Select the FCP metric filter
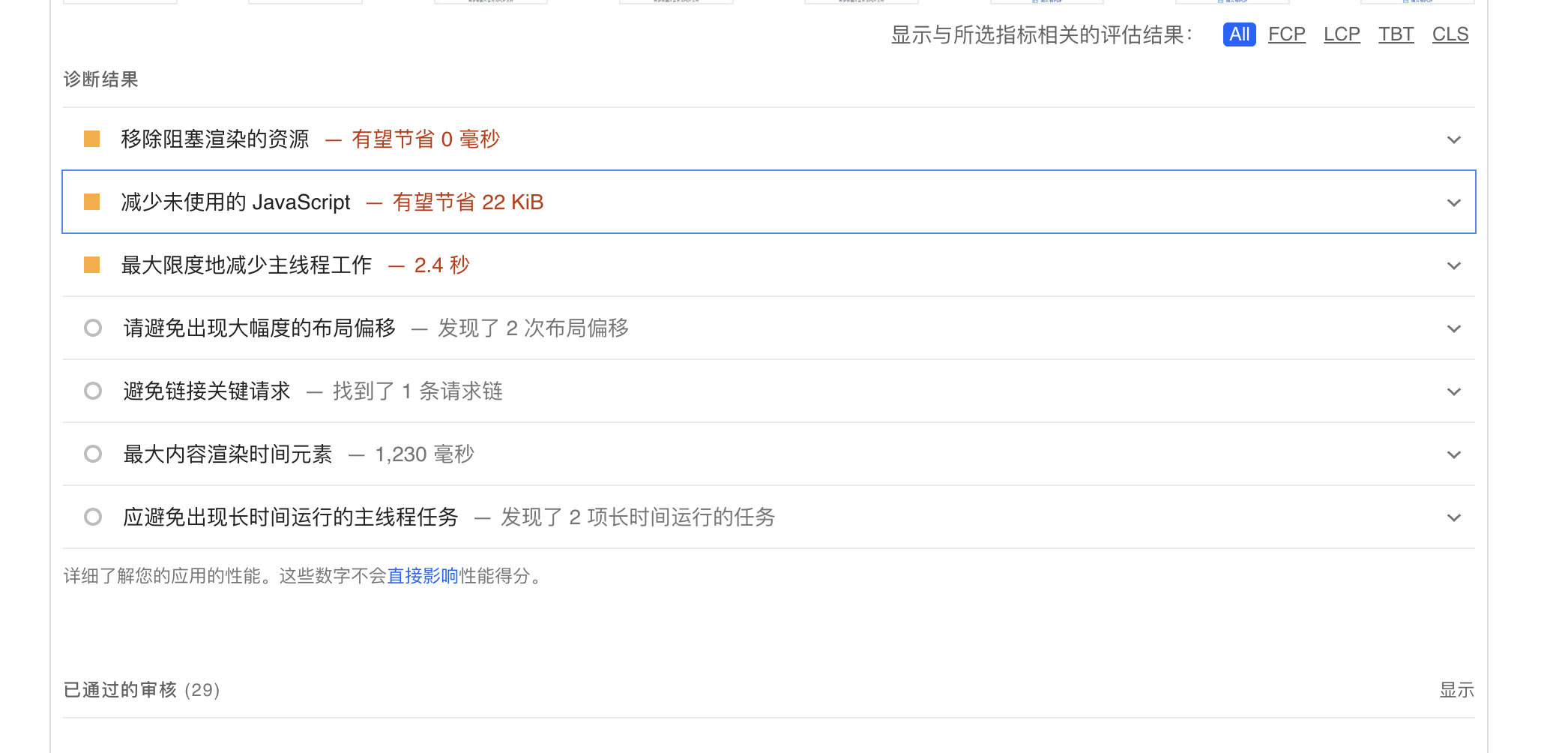1568x753 pixels. (x=1286, y=34)
